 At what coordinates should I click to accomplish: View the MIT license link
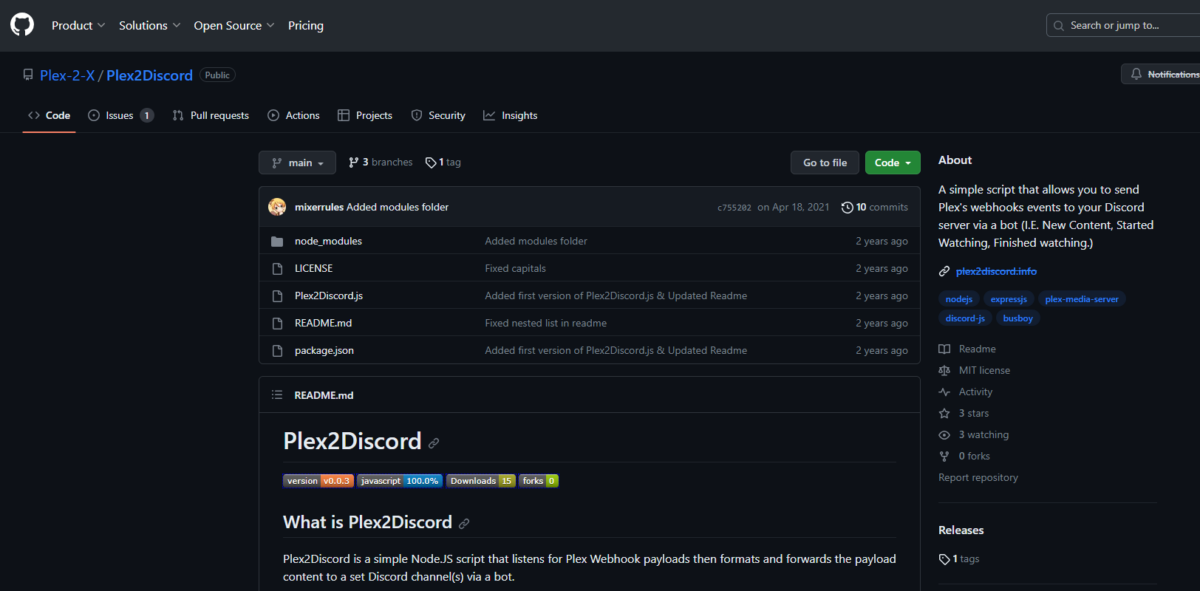point(974,370)
